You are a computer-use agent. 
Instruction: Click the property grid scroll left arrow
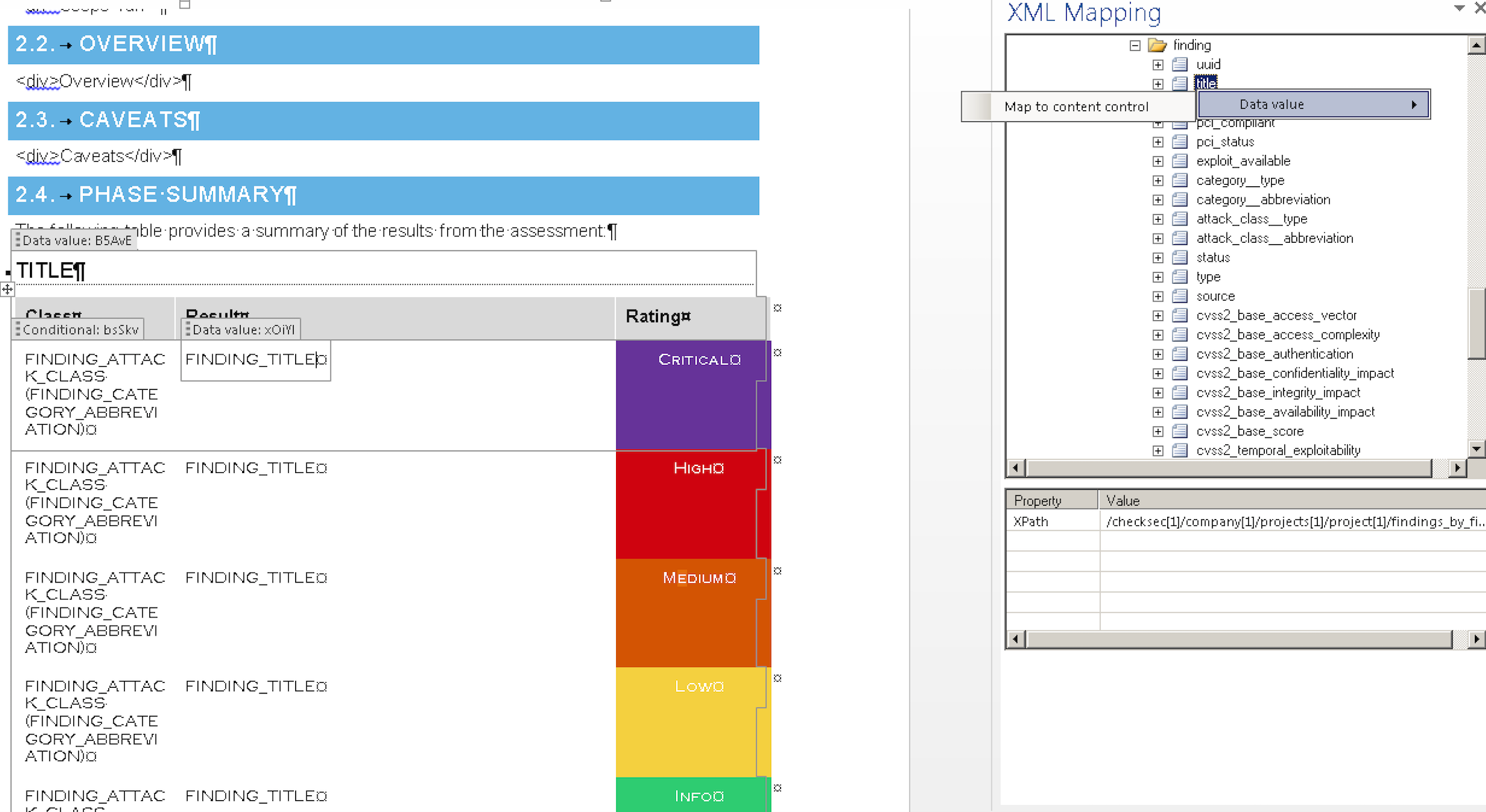tap(1016, 639)
